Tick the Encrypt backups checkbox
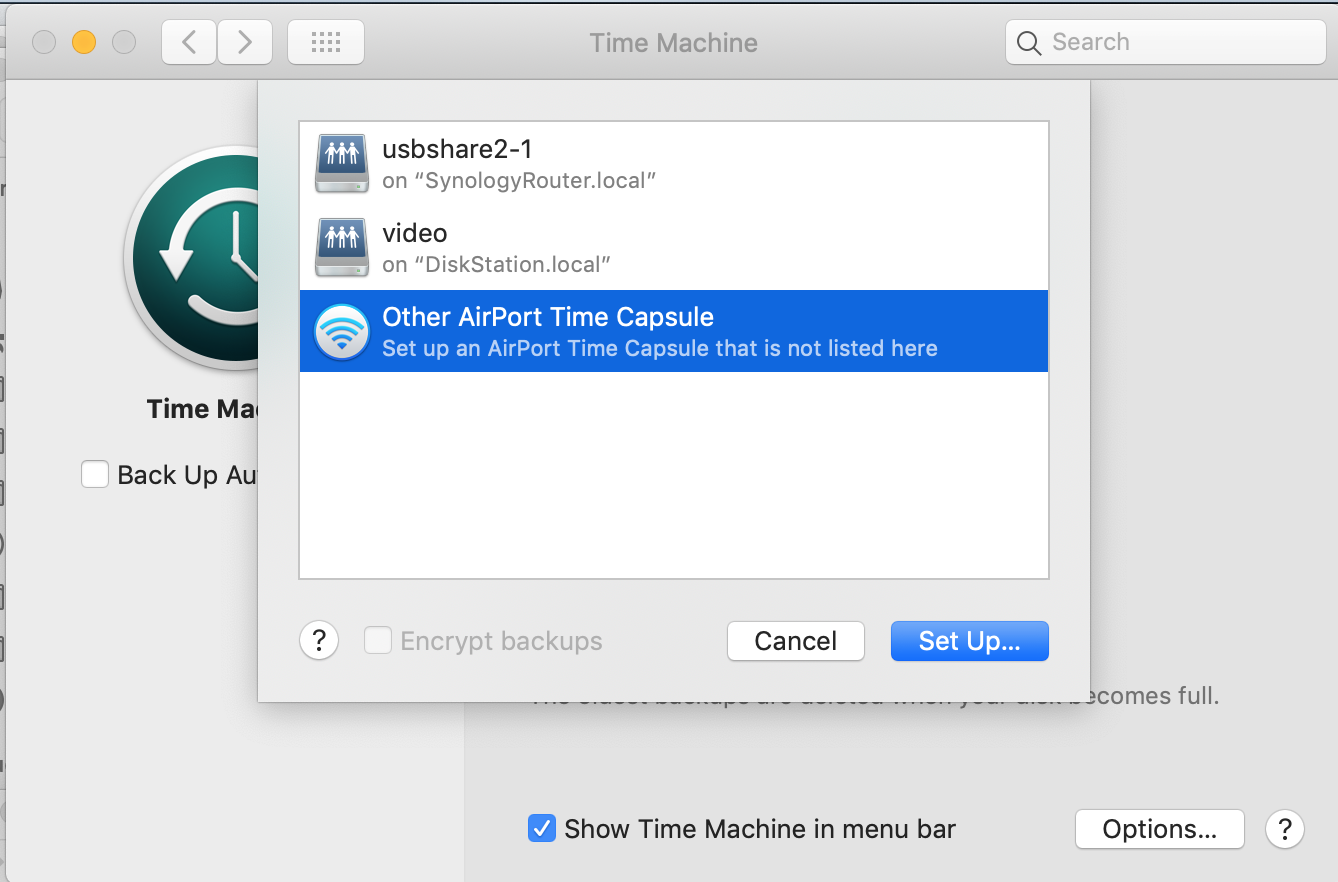1338x882 pixels. click(378, 640)
